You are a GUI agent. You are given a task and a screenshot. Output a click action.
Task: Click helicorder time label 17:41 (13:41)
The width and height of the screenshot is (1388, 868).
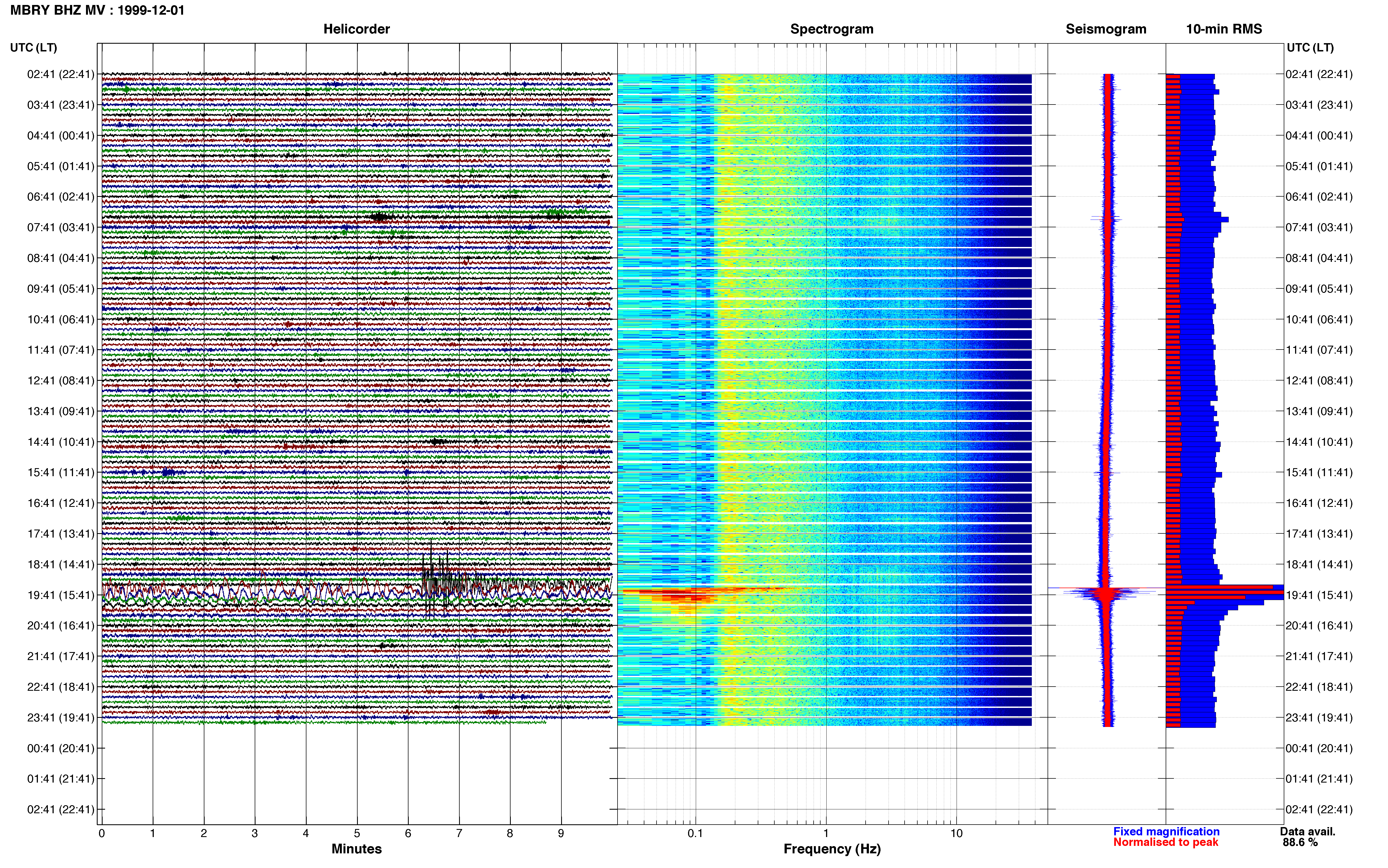point(60,533)
